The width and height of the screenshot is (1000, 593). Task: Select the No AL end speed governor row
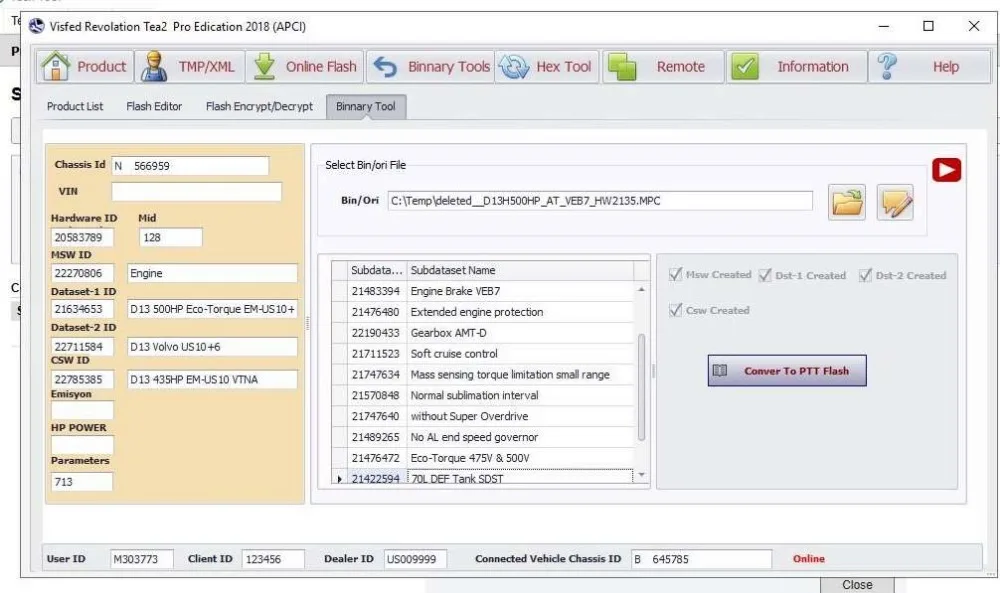(482, 437)
